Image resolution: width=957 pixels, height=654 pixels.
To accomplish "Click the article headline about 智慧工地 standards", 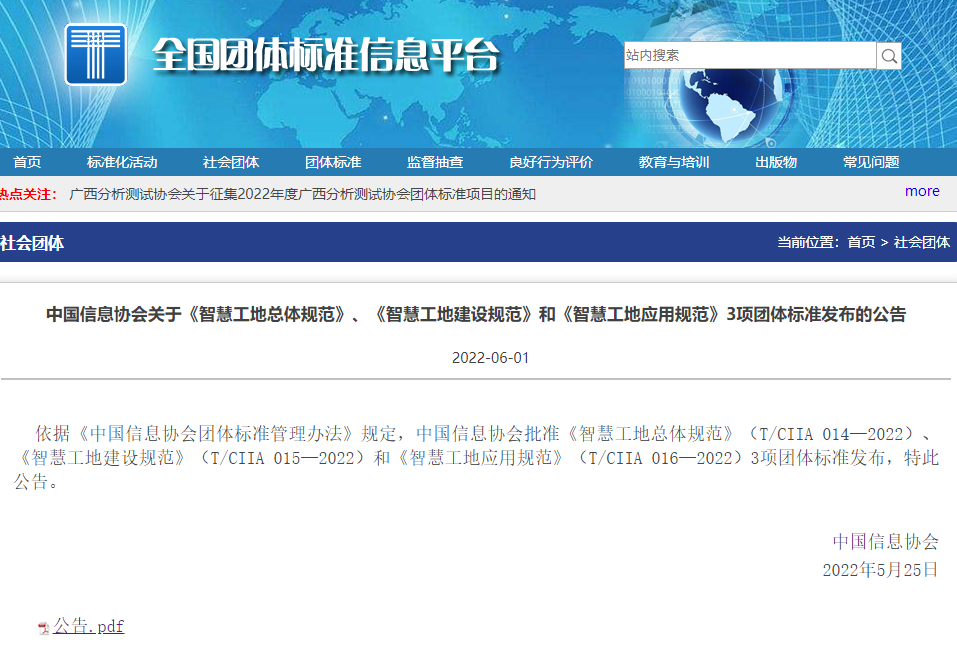I will click(x=476, y=314).
